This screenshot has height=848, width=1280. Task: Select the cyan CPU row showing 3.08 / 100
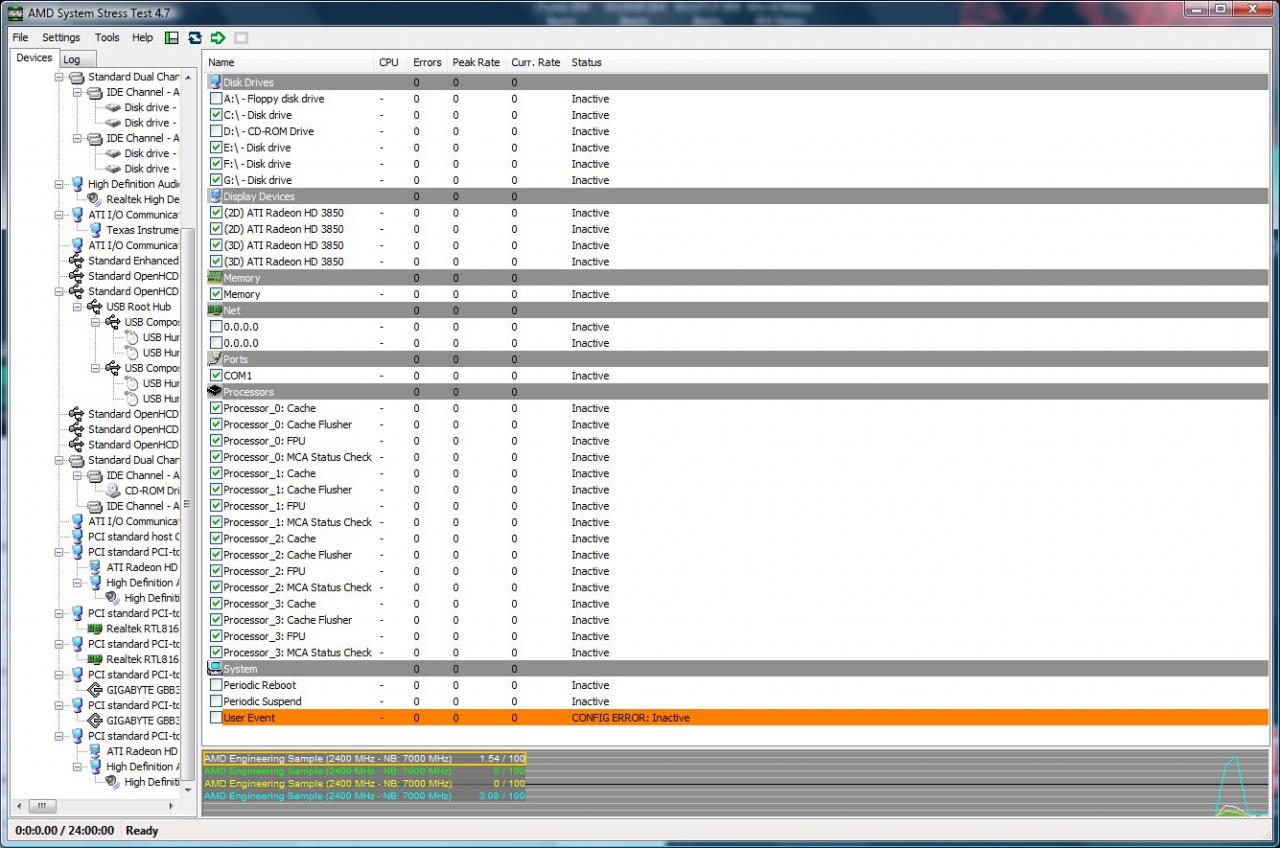tap(365, 796)
